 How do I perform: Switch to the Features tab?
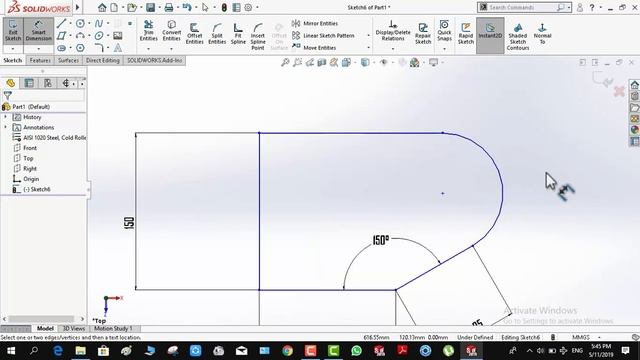click(40, 60)
